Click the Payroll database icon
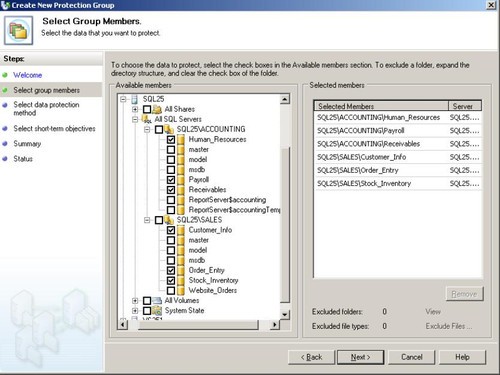 [181, 180]
